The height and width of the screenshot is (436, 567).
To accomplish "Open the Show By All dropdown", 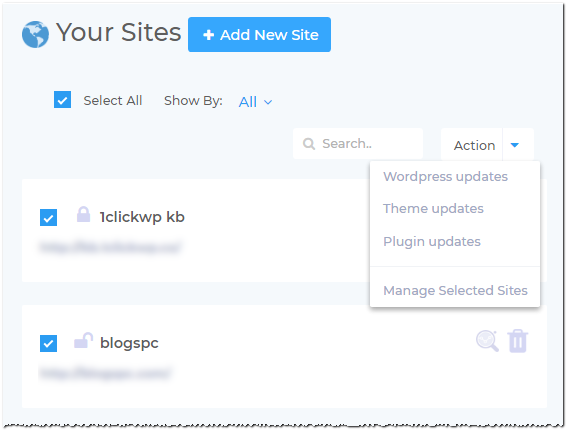I will (x=255, y=102).
